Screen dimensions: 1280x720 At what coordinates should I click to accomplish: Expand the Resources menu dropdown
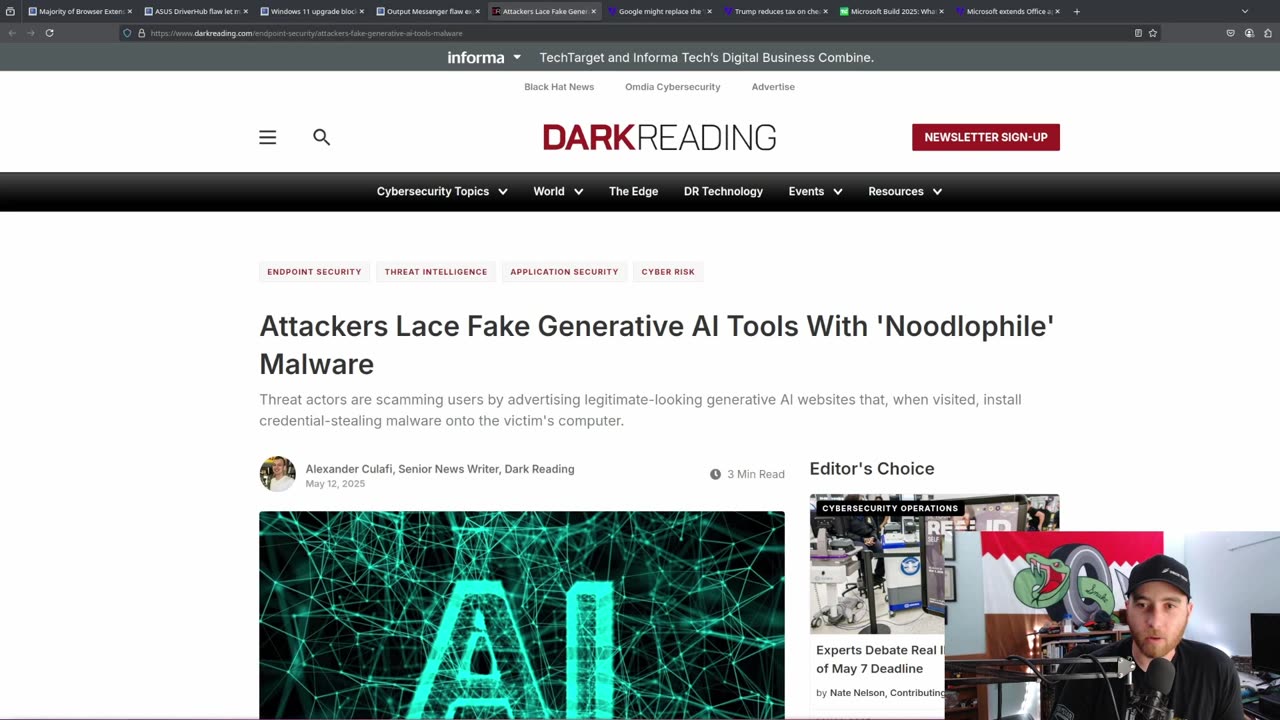point(937,192)
